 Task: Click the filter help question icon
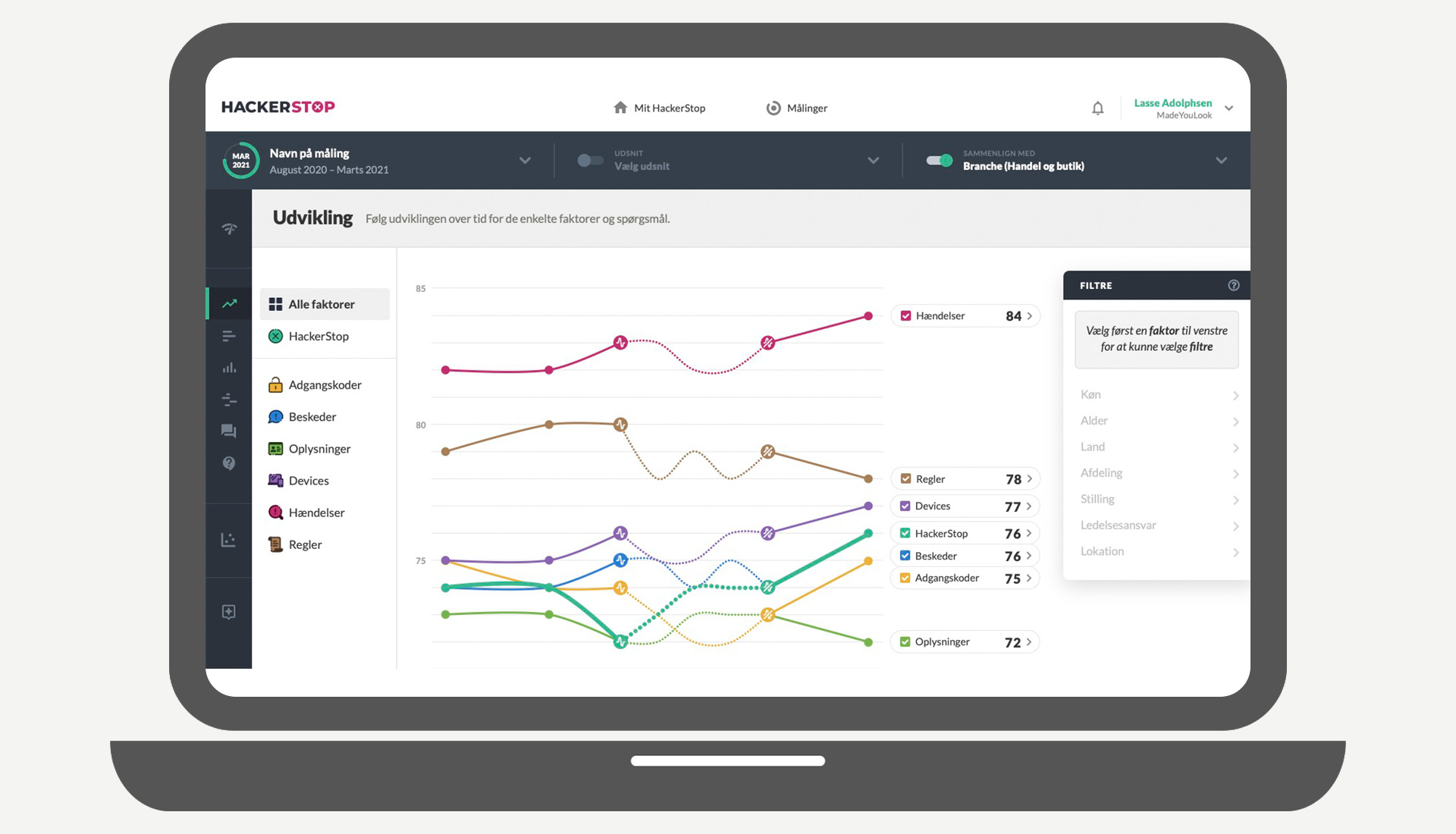(x=1233, y=286)
